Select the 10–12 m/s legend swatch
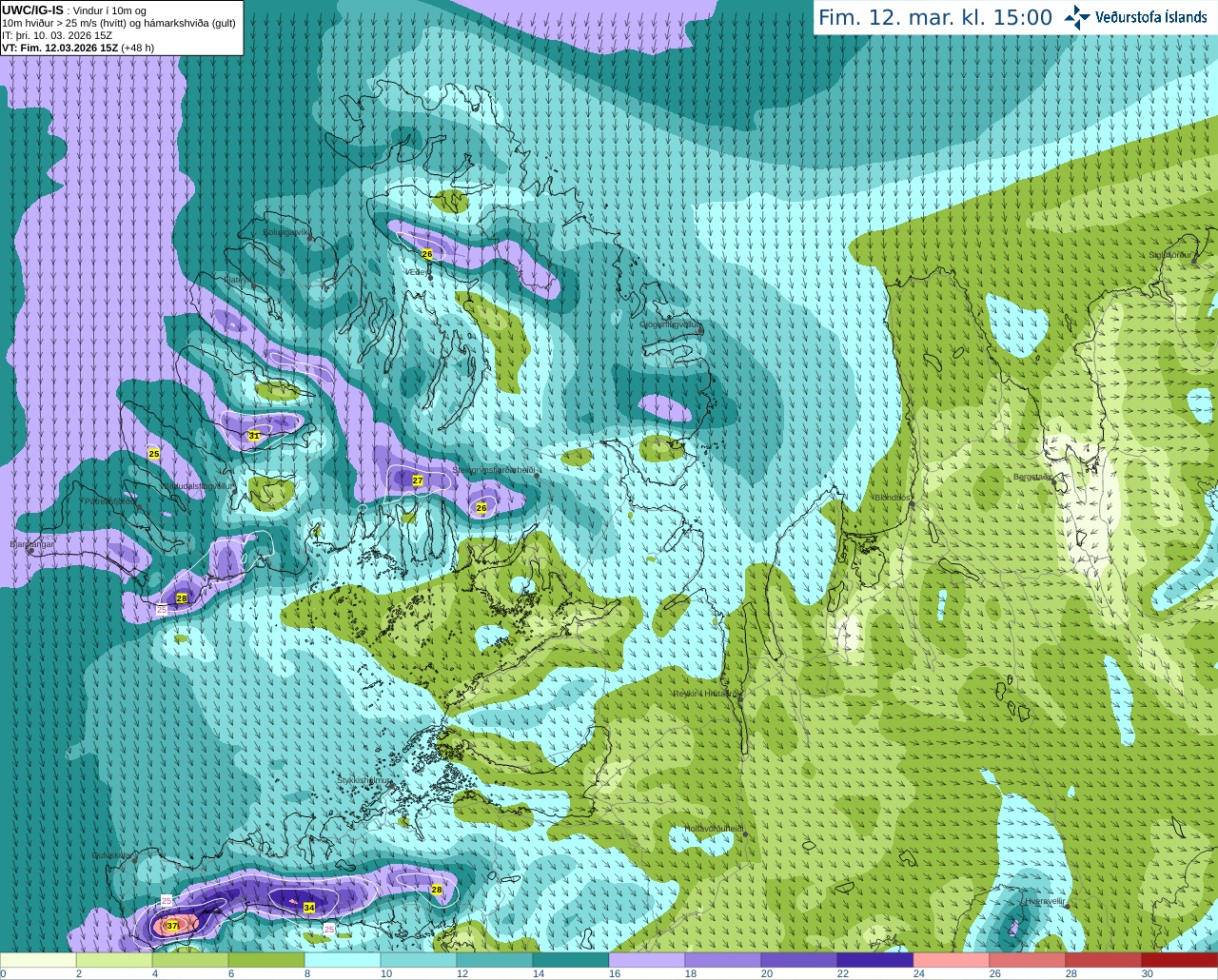This screenshot has height=980, width=1218. tap(419, 960)
